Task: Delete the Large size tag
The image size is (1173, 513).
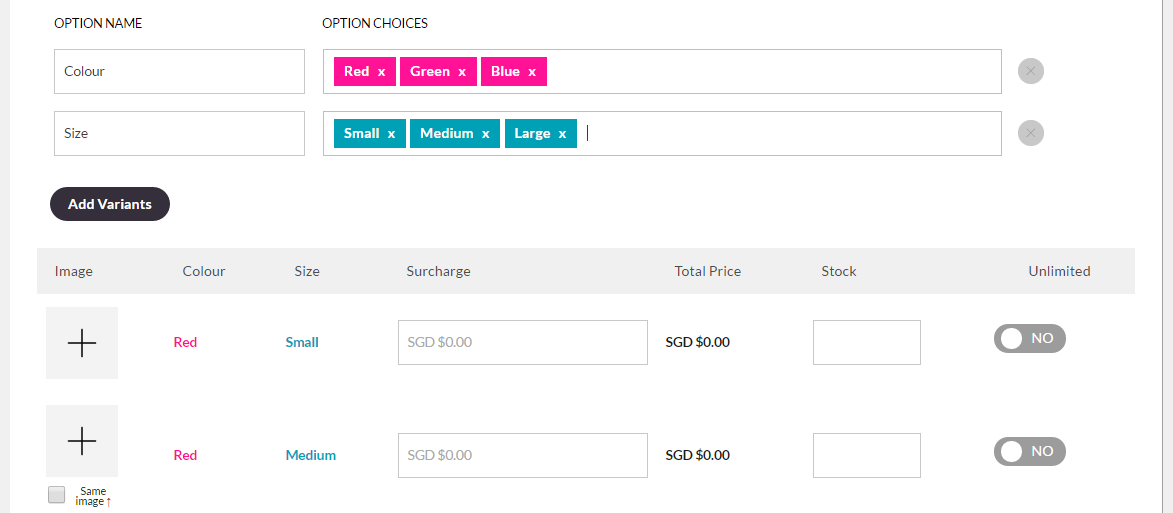Action: click(562, 134)
